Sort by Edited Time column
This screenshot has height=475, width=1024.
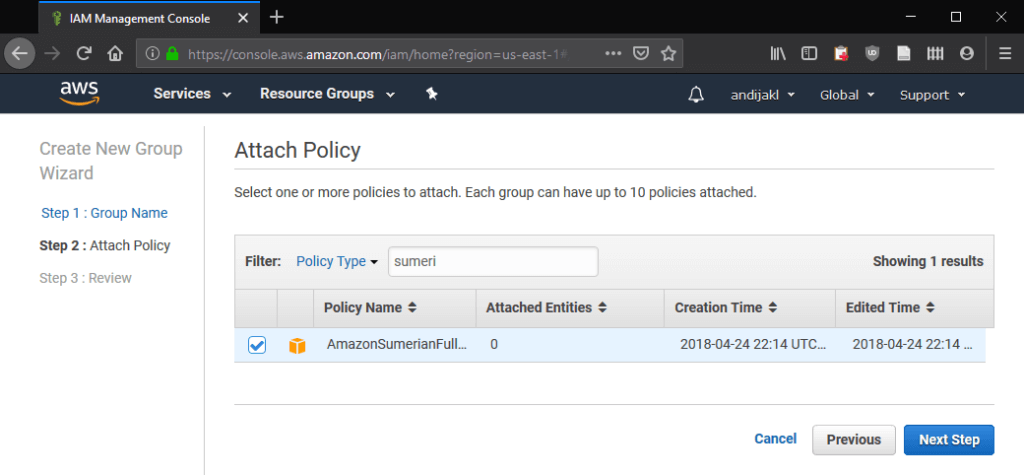point(890,307)
